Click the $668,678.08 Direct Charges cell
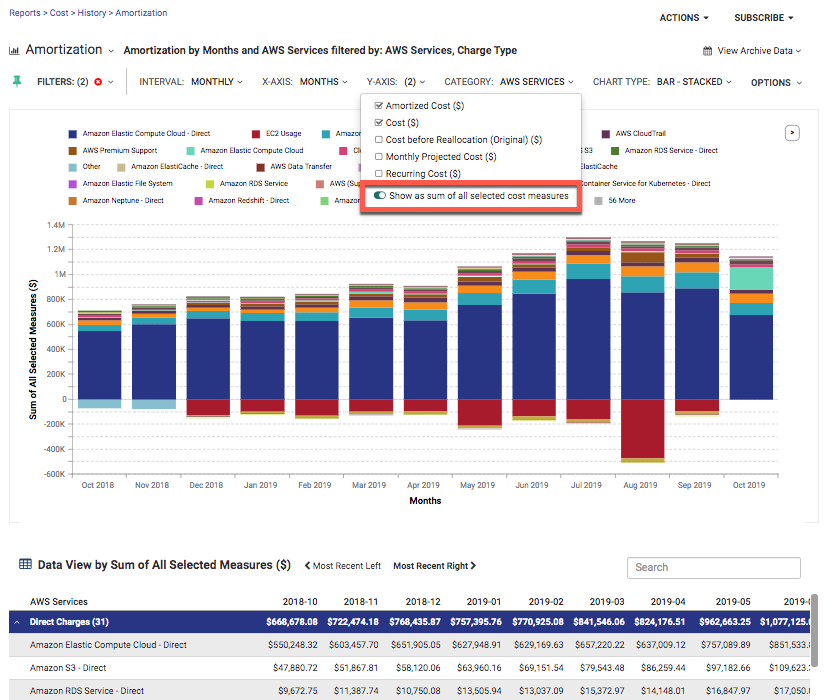The image size is (828, 700). 291,622
